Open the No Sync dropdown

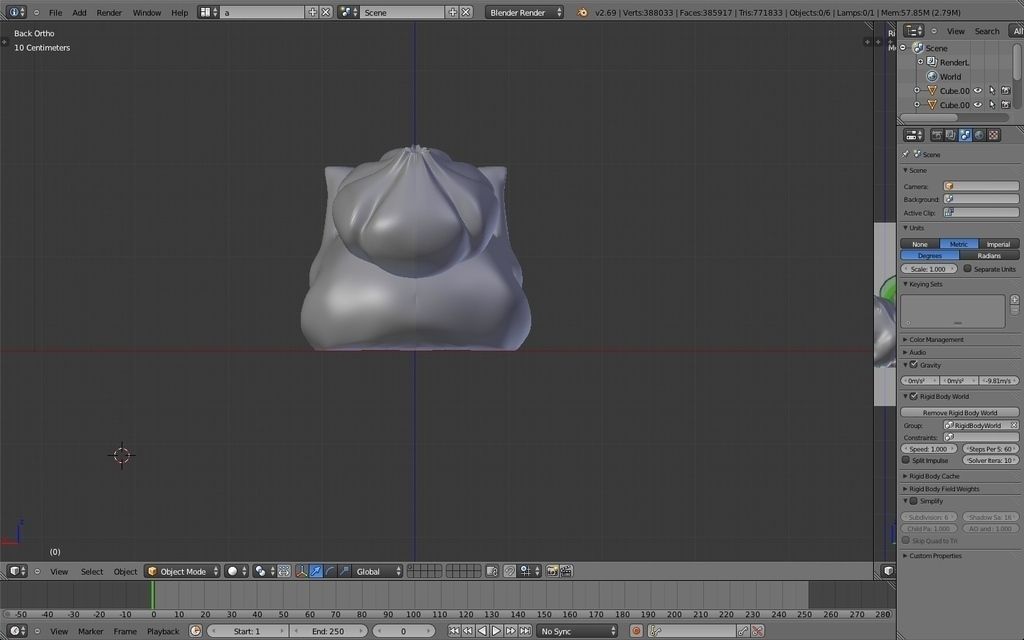[x=577, y=632]
